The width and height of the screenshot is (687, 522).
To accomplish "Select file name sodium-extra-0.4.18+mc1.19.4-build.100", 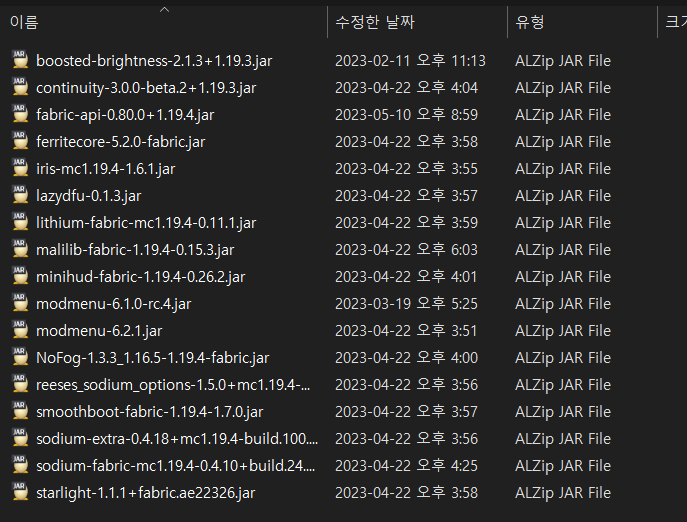I will [177, 439].
